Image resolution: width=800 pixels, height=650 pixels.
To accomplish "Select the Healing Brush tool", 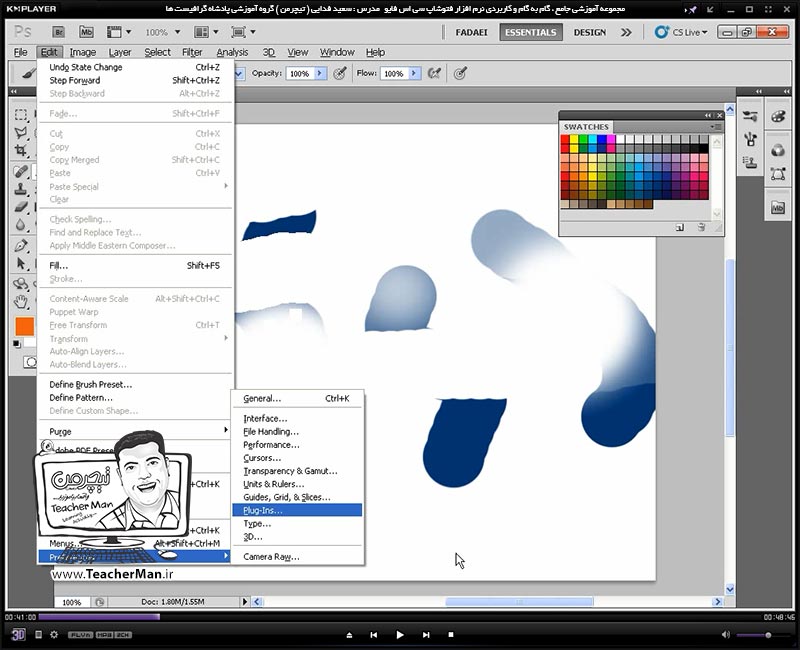I will (20, 171).
